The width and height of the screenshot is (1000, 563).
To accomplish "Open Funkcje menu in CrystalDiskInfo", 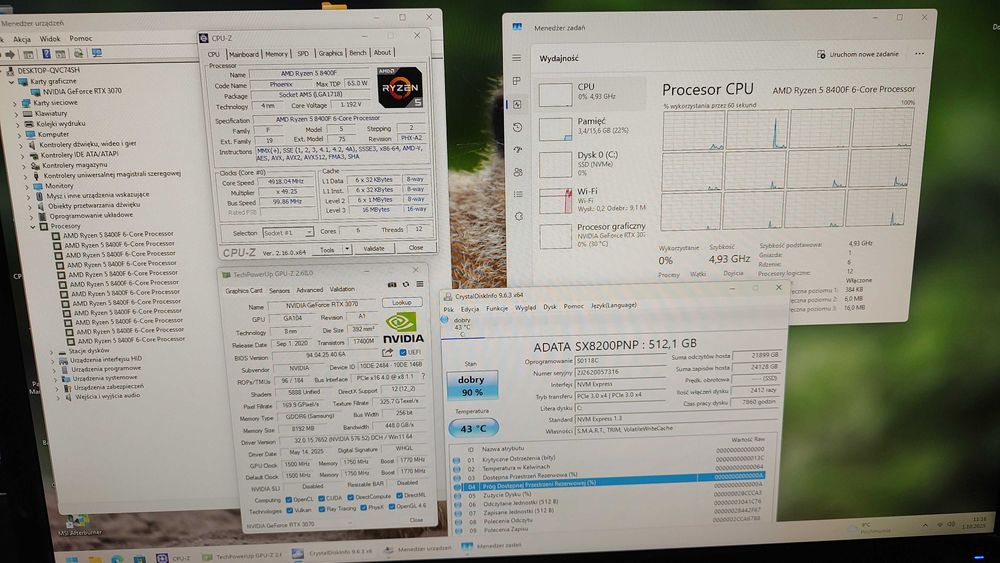I will [497, 308].
